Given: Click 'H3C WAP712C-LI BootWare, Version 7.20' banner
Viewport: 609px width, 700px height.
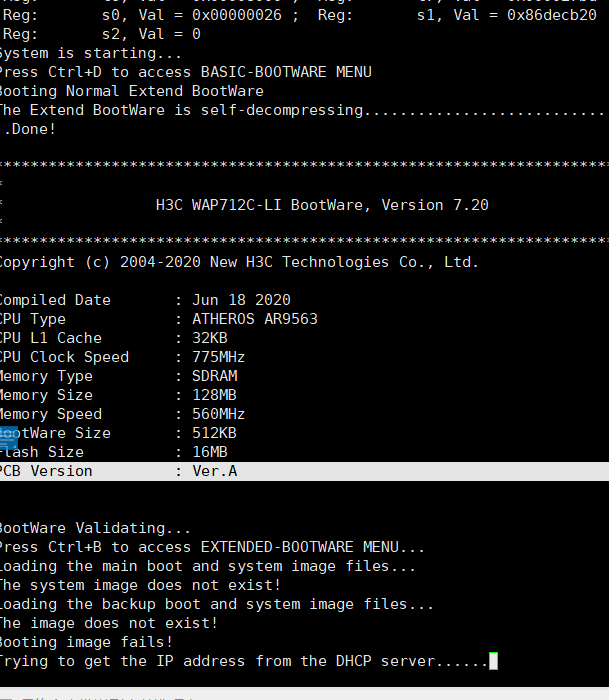Looking at the screenshot, I should pos(322,205).
